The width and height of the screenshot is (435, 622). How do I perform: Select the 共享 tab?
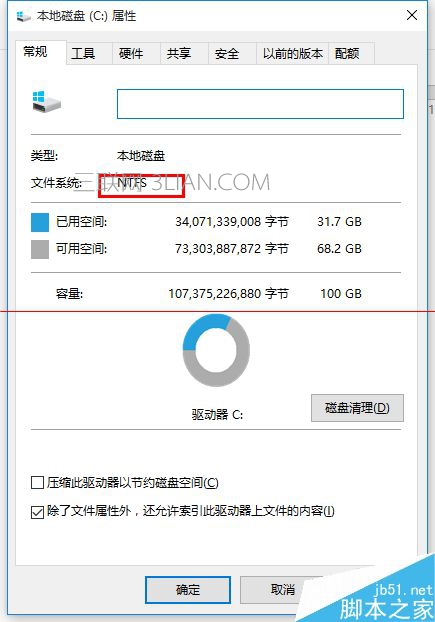point(179,53)
